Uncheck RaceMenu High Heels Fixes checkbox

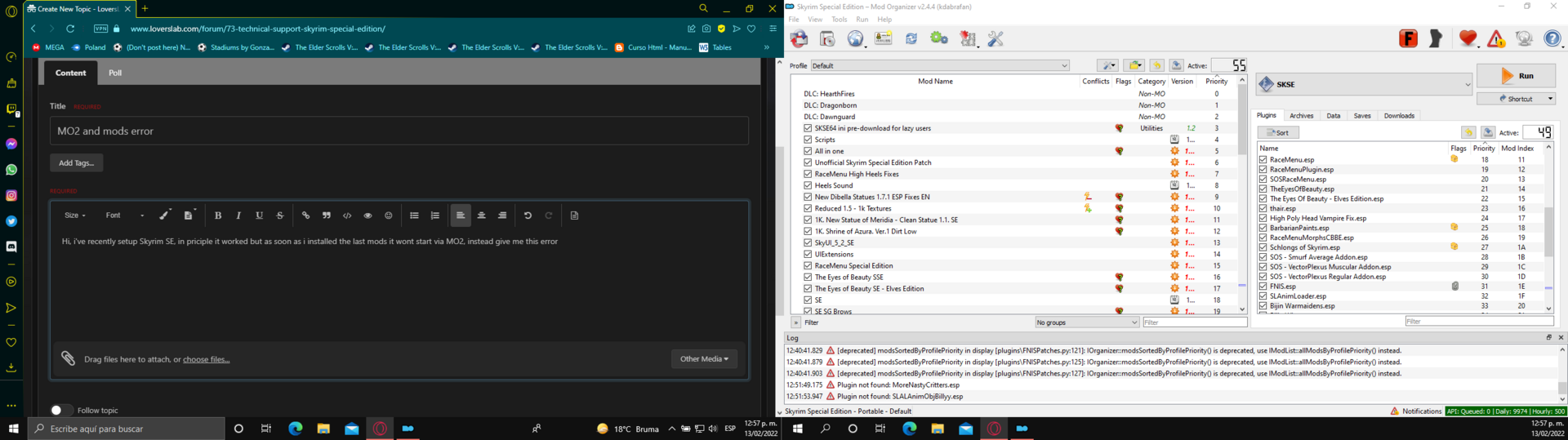coord(808,174)
